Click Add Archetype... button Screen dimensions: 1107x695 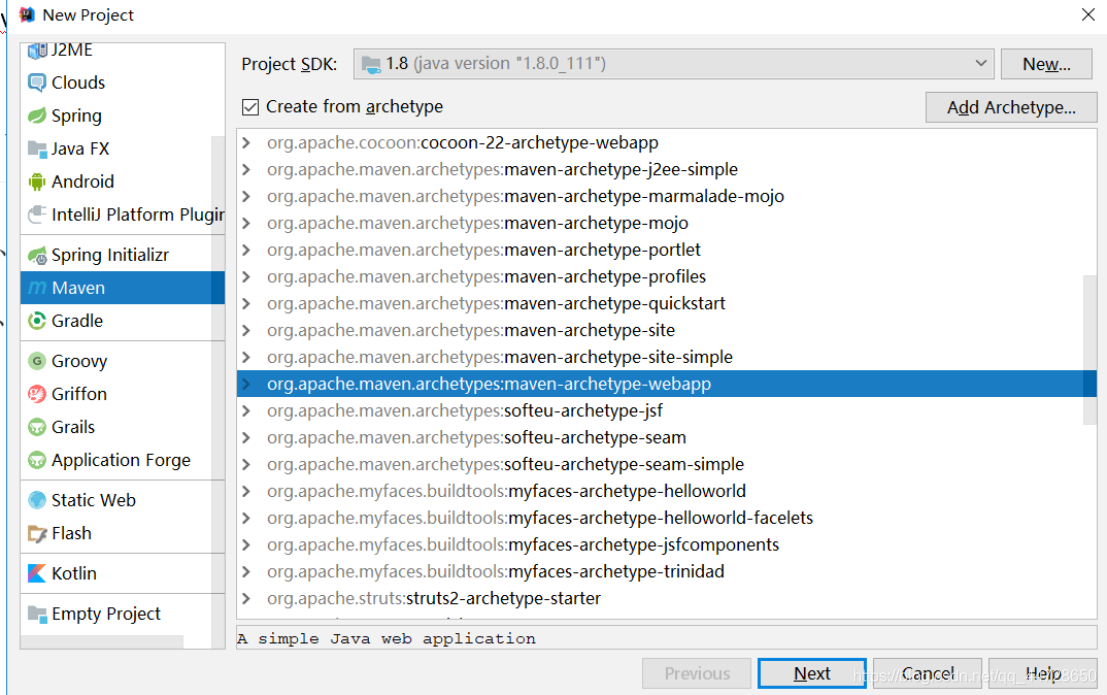coord(1011,107)
